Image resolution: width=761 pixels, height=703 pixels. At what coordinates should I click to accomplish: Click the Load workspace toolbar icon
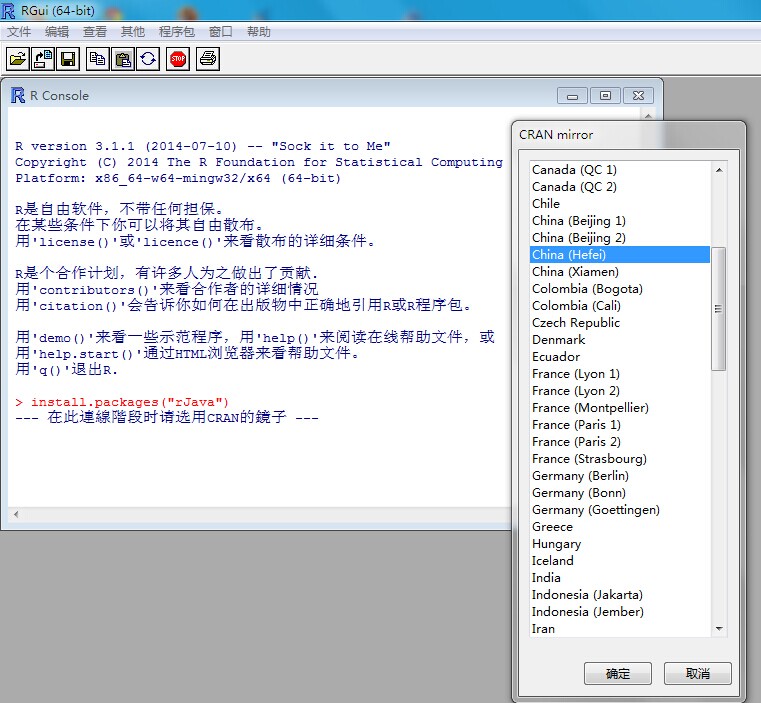[x=43, y=59]
